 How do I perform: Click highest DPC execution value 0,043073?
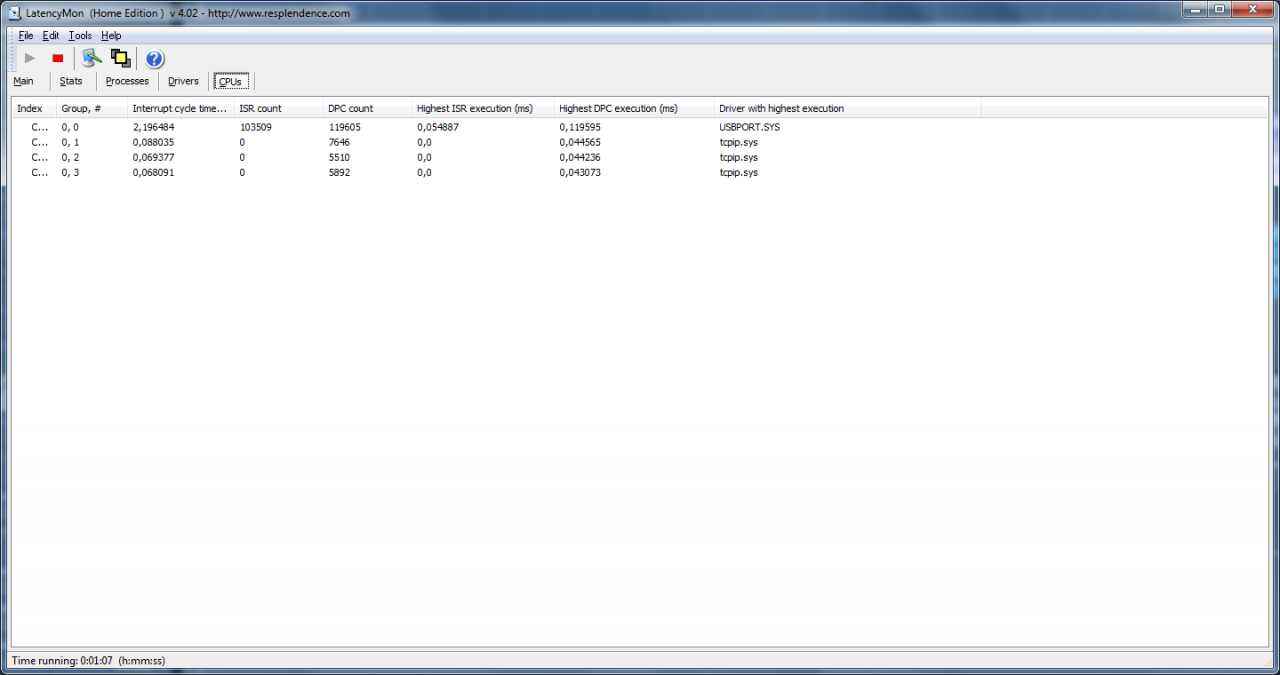(x=580, y=172)
